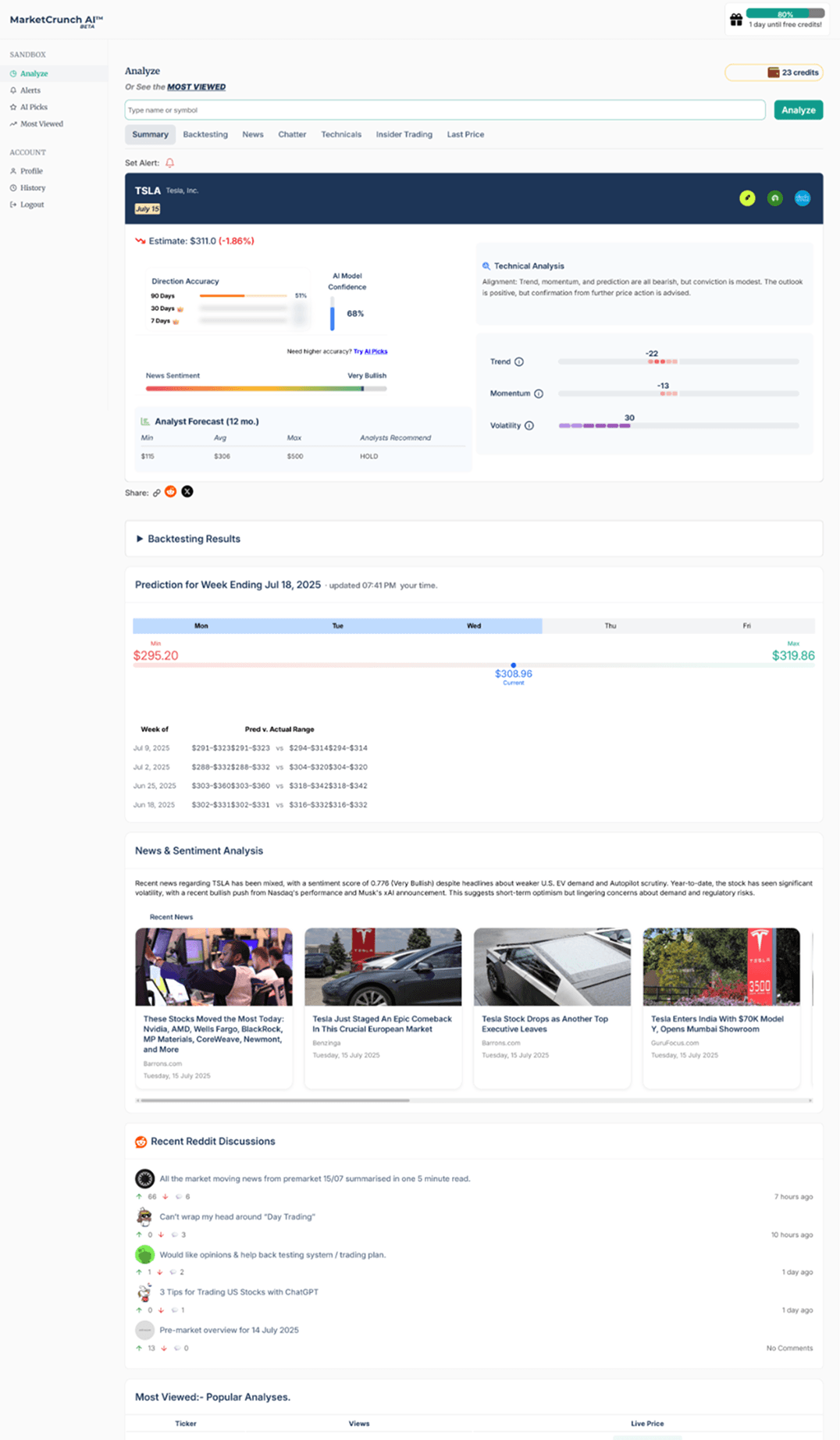Copy the share link icon
840x1440 pixels.
[x=157, y=493]
